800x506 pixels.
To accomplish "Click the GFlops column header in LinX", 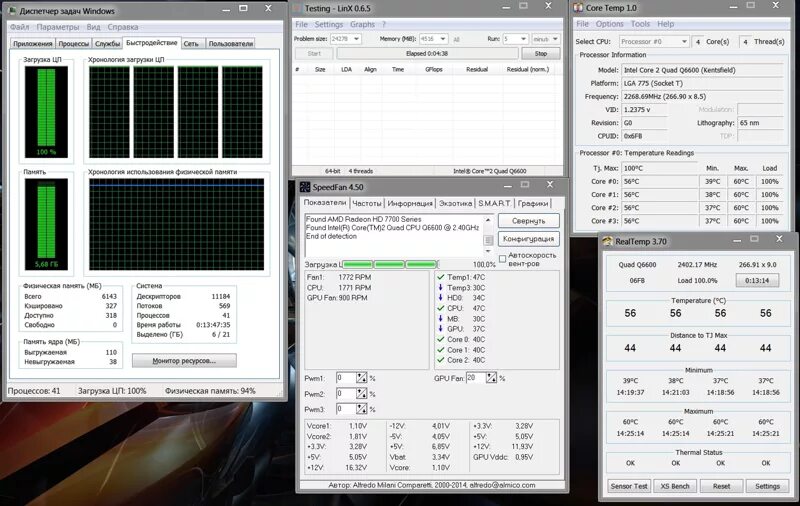I will click(x=434, y=69).
